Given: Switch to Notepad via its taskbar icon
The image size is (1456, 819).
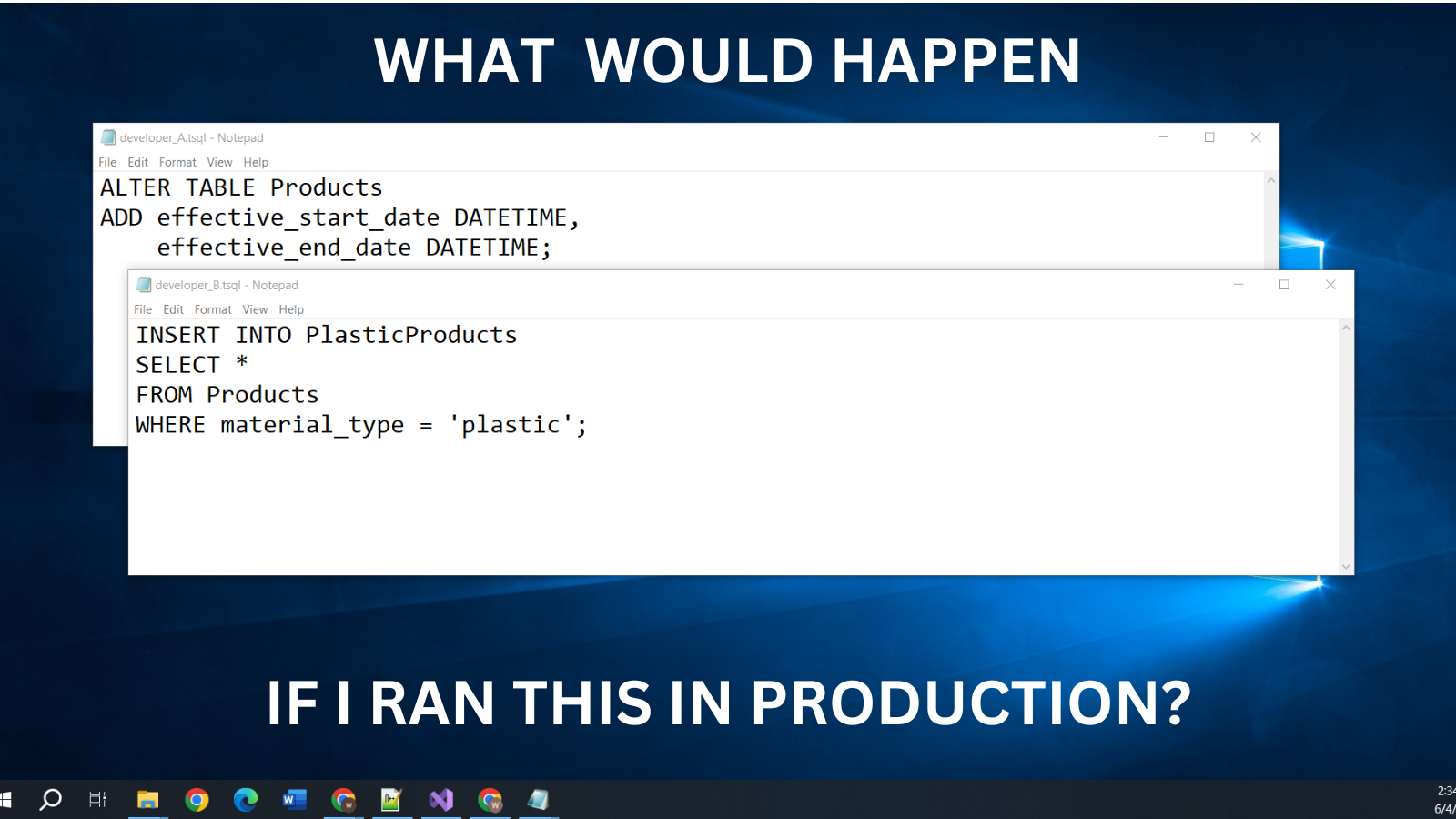Looking at the screenshot, I should tap(539, 800).
